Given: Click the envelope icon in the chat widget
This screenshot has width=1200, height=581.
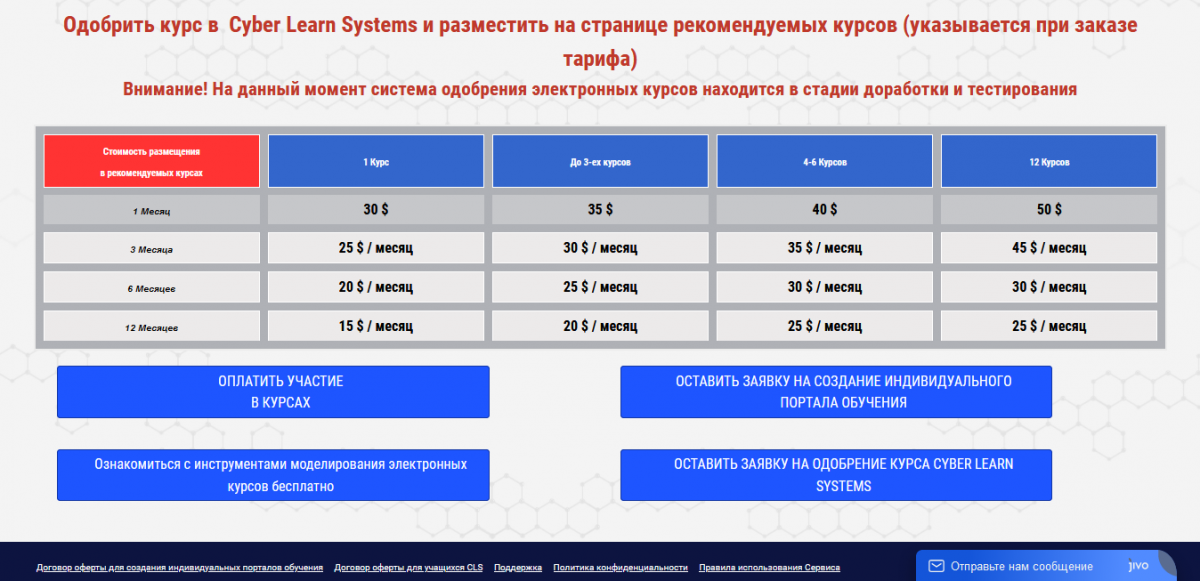Looking at the screenshot, I should click(936, 566).
